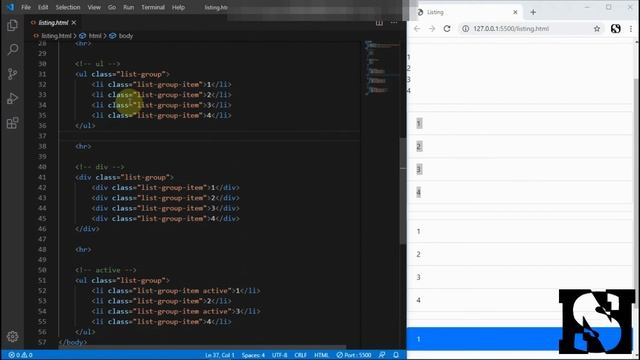
Task: Click the feedback icon in status bar
Action: tap(382, 355)
